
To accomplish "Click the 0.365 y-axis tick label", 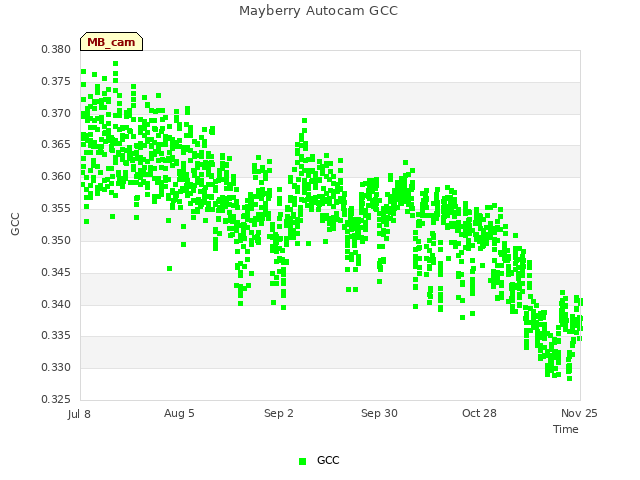I will pyautogui.click(x=56, y=144).
